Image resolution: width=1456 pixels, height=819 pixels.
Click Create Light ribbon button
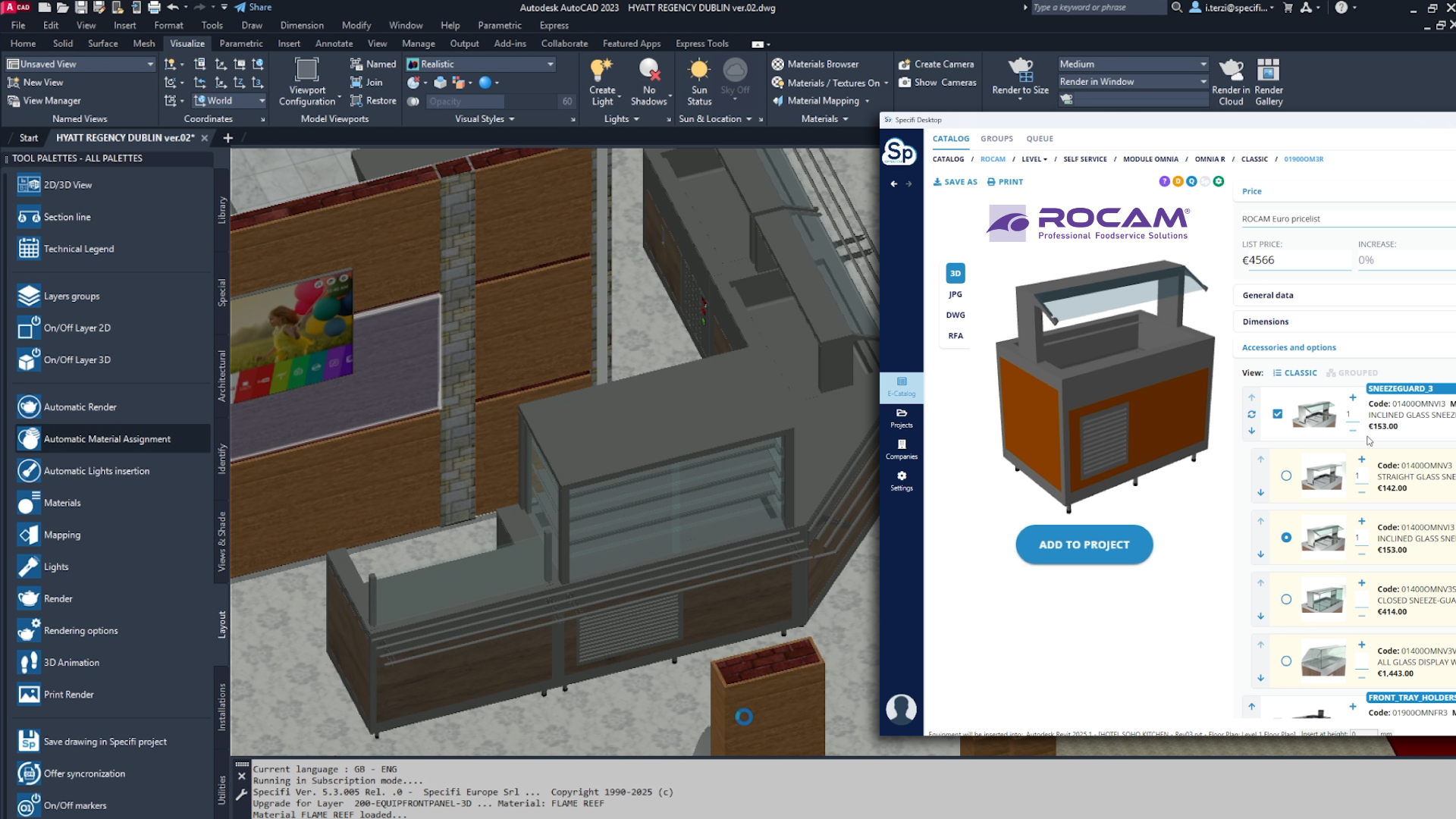[602, 82]
